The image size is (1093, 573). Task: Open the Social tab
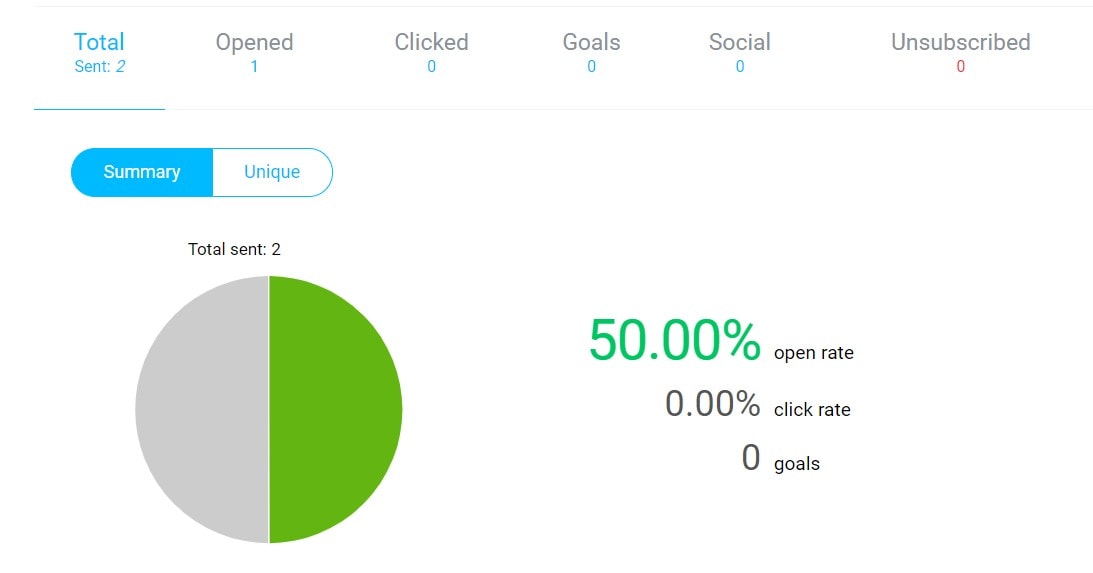pyautogui.click(x=740, y=53)
